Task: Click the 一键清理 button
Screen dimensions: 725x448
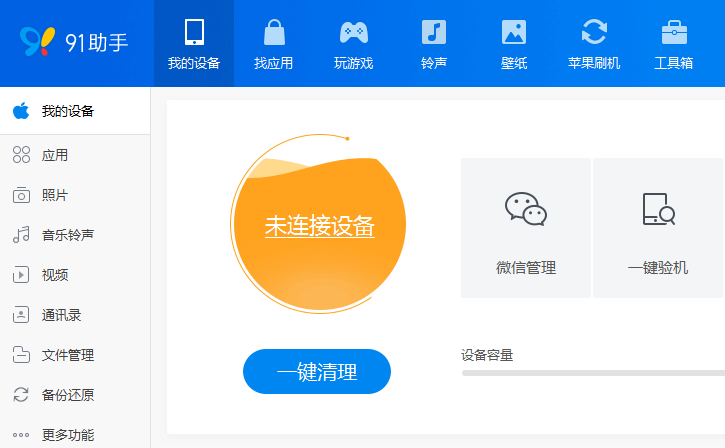Action: [x=317, y=372]
